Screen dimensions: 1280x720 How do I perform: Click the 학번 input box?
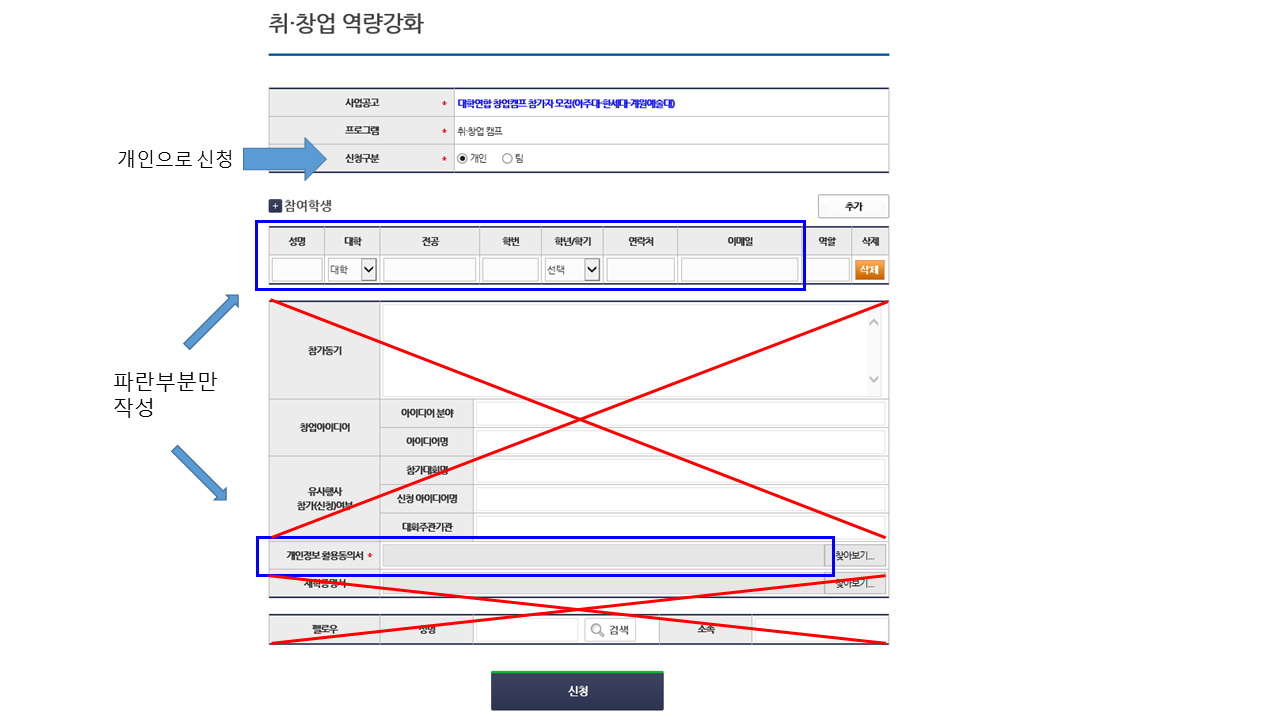[x=510, y=270]
